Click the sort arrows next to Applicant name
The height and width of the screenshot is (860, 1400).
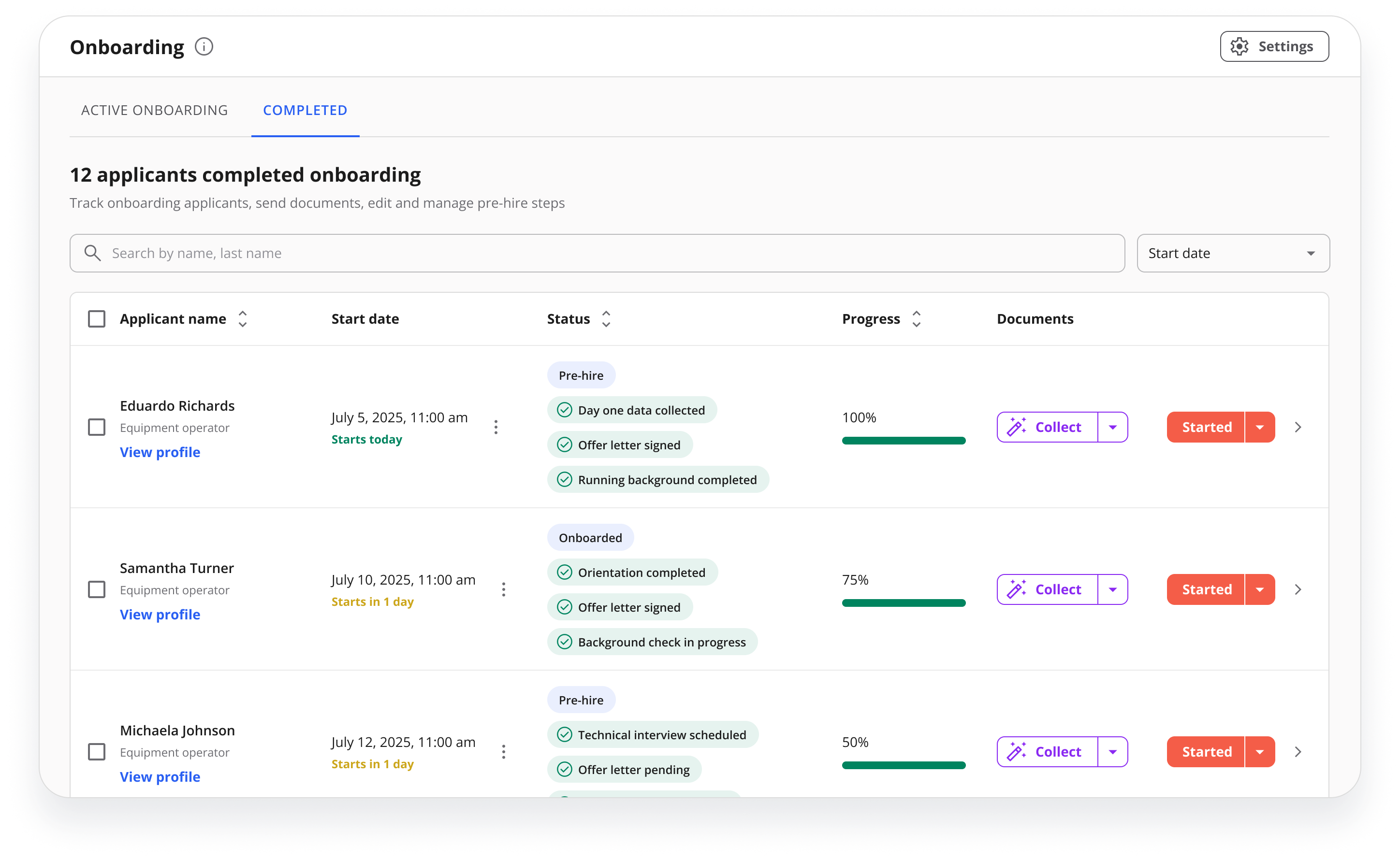click(243, 319)
